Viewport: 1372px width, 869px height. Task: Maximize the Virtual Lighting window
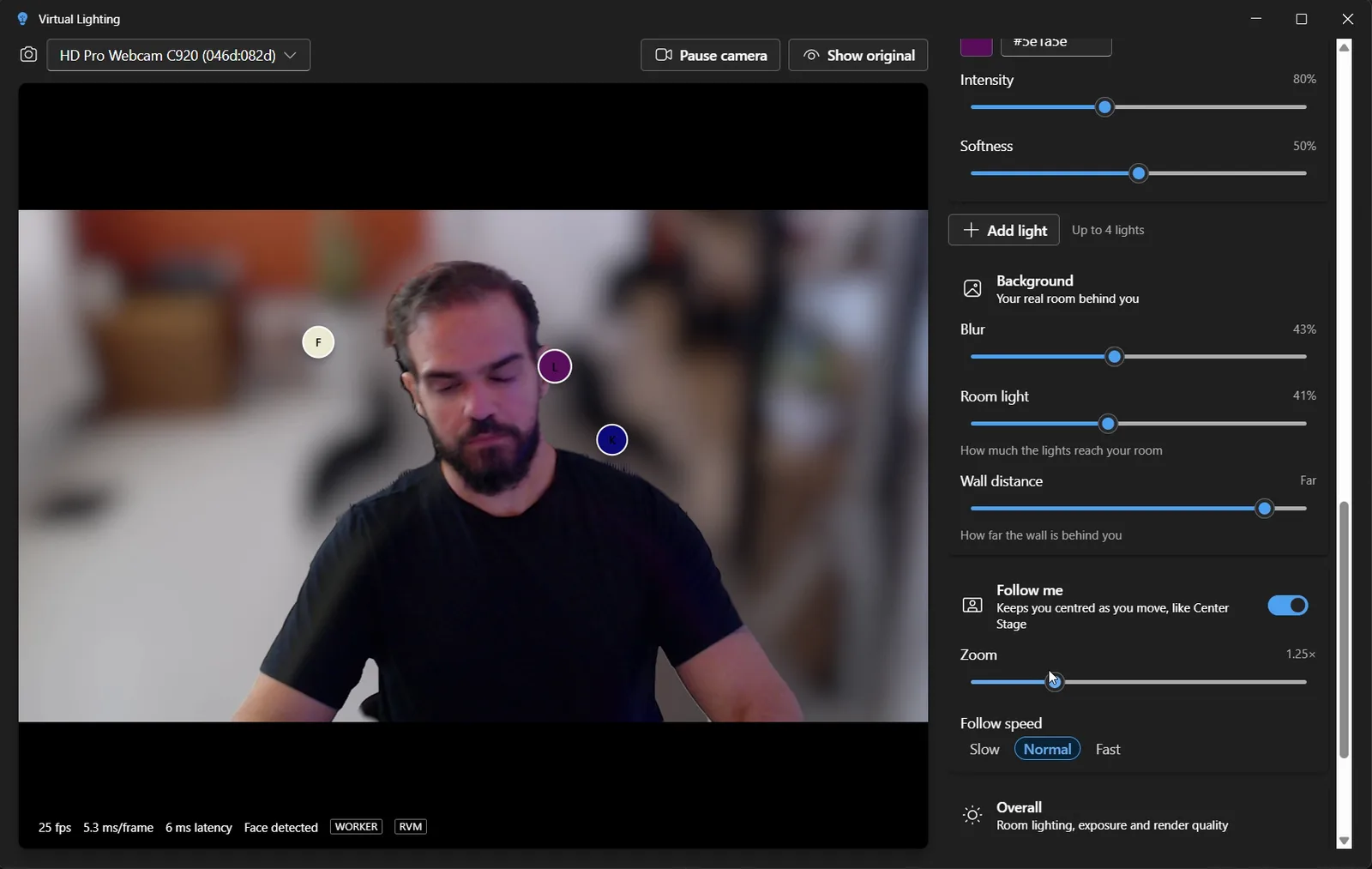(x=1302, y=19)
